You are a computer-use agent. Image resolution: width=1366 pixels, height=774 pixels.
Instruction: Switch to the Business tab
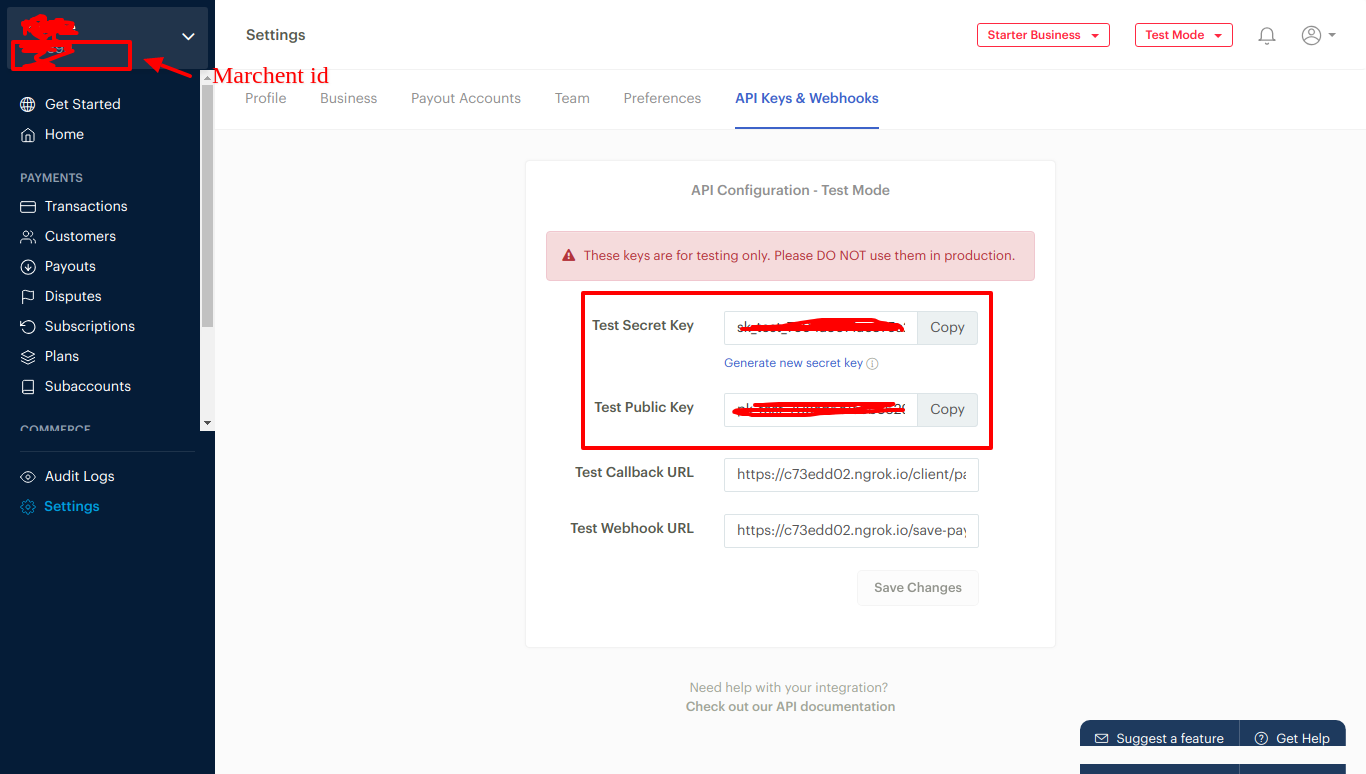pyautogui.click(x=349, y=98)
